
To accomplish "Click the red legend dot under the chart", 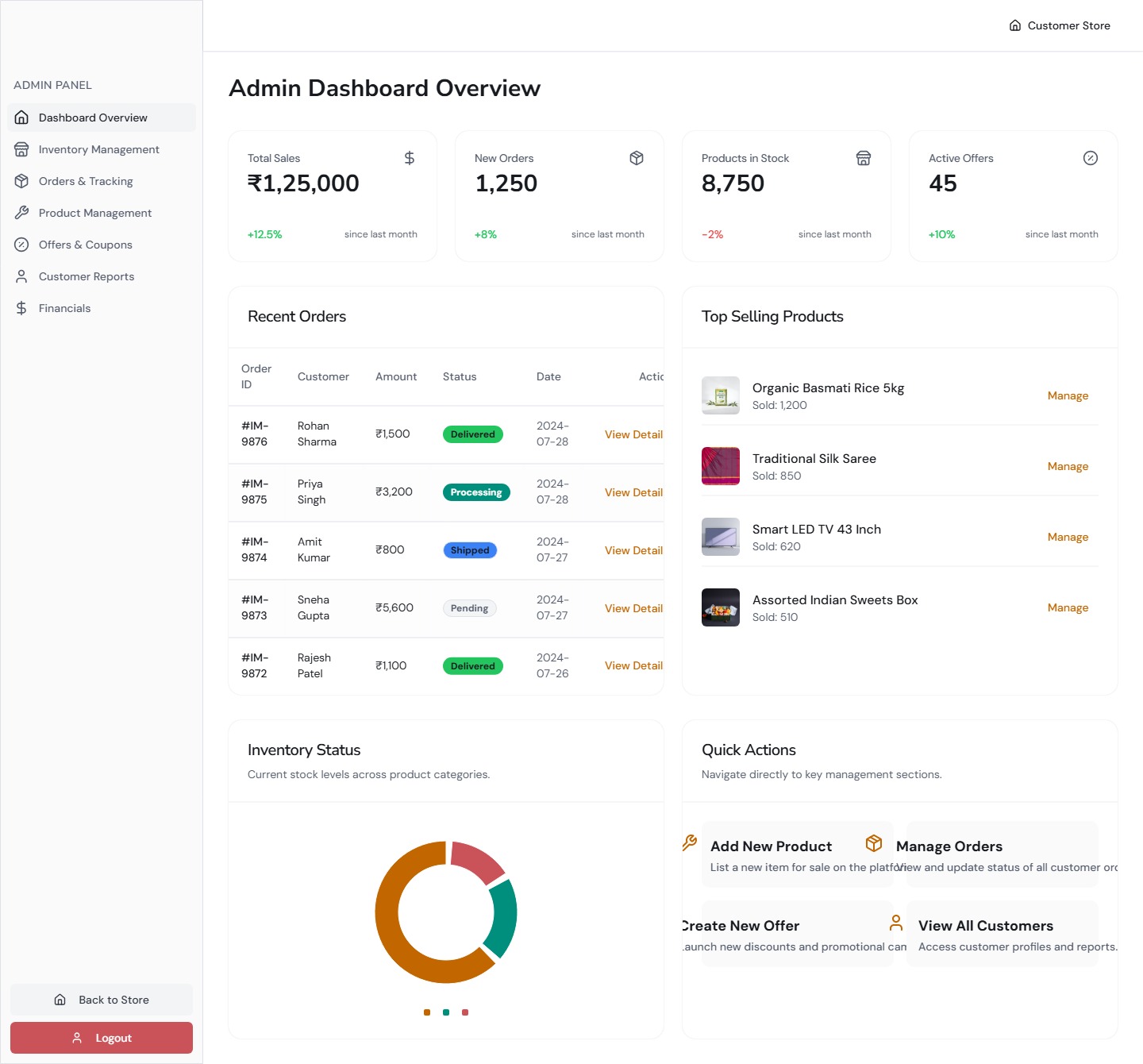I will pos(465,1012).
